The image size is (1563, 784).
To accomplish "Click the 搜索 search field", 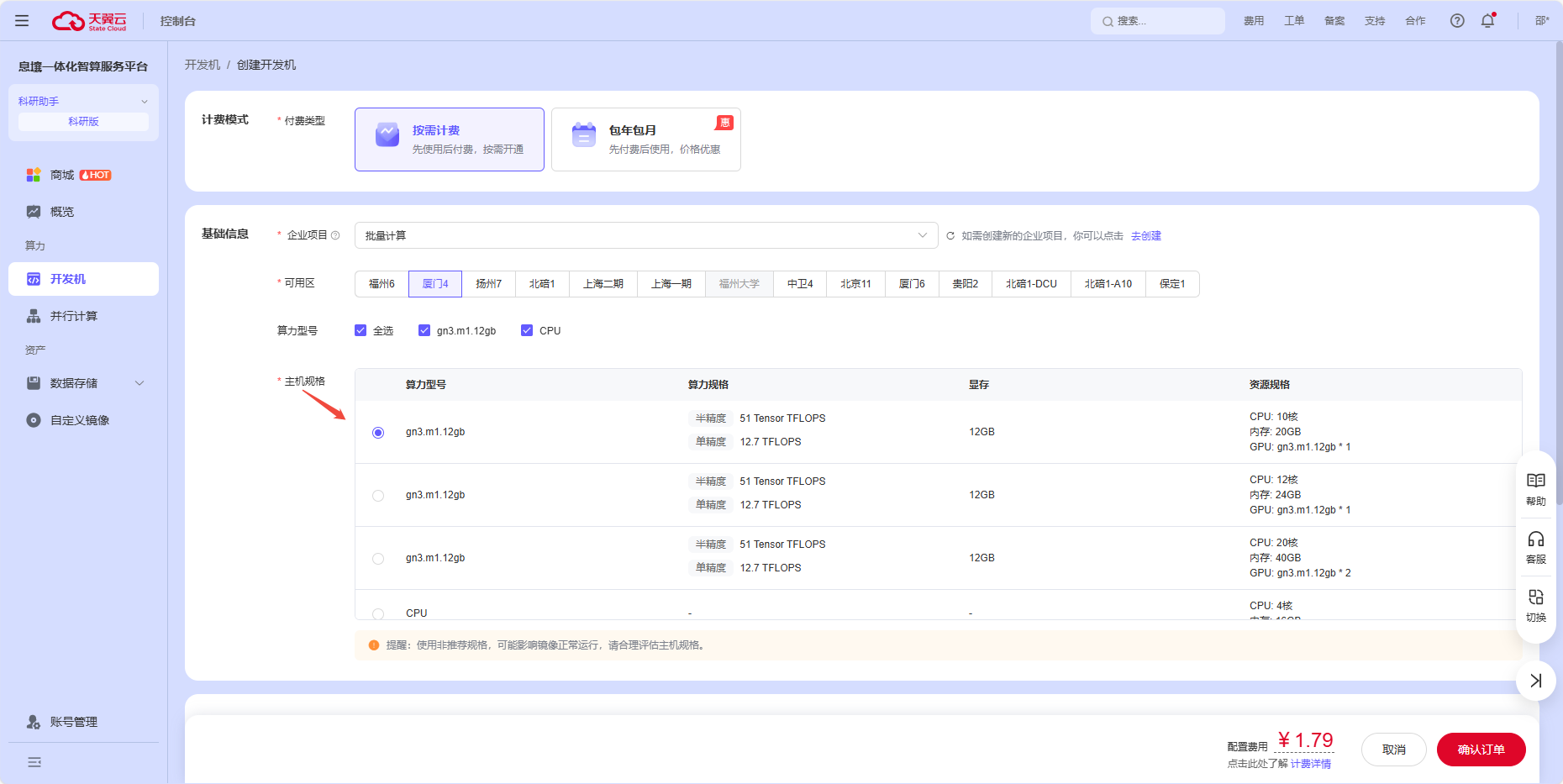I will point(1158,21).
